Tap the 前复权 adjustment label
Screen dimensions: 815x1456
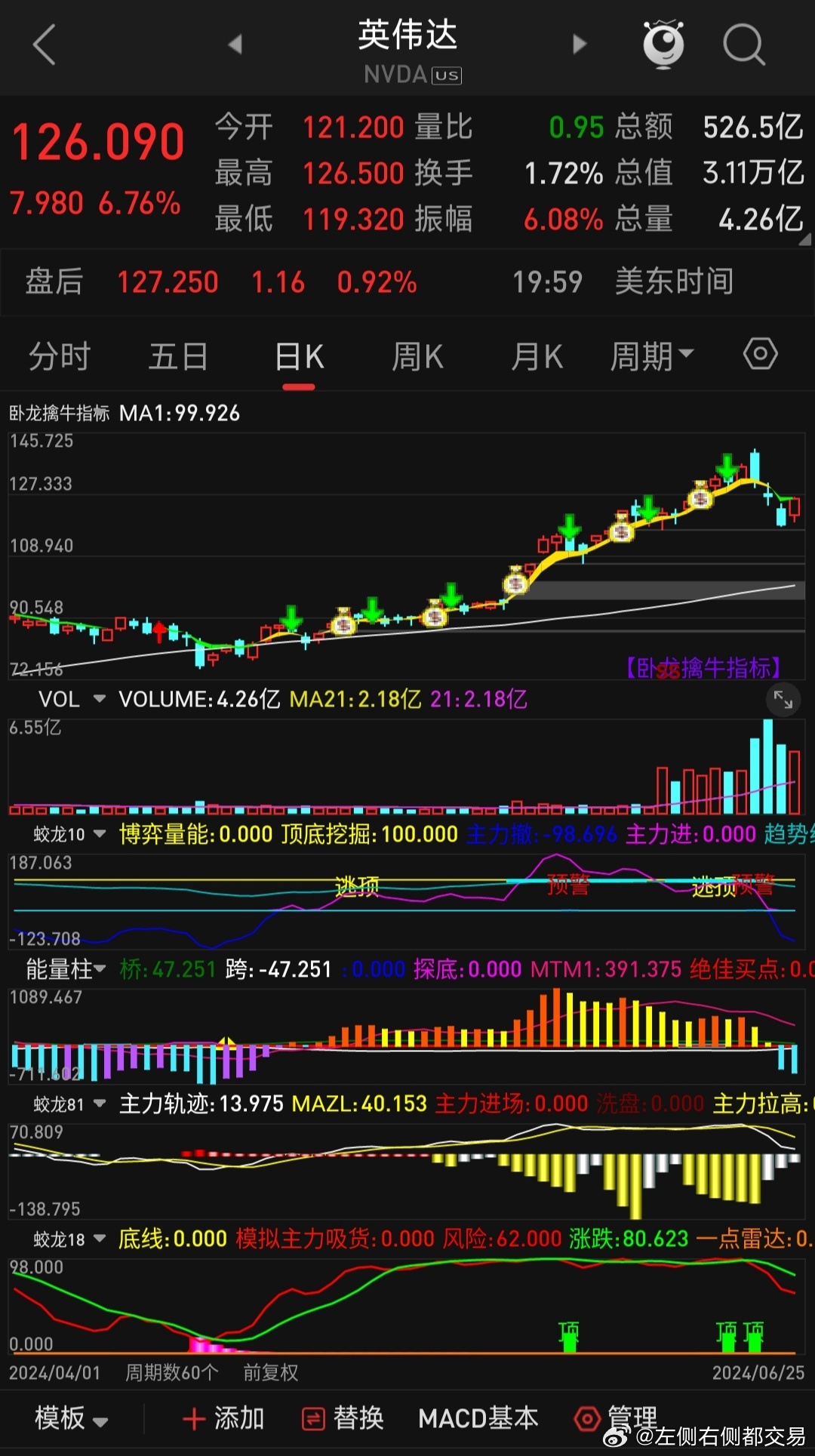coord(271,1372)
